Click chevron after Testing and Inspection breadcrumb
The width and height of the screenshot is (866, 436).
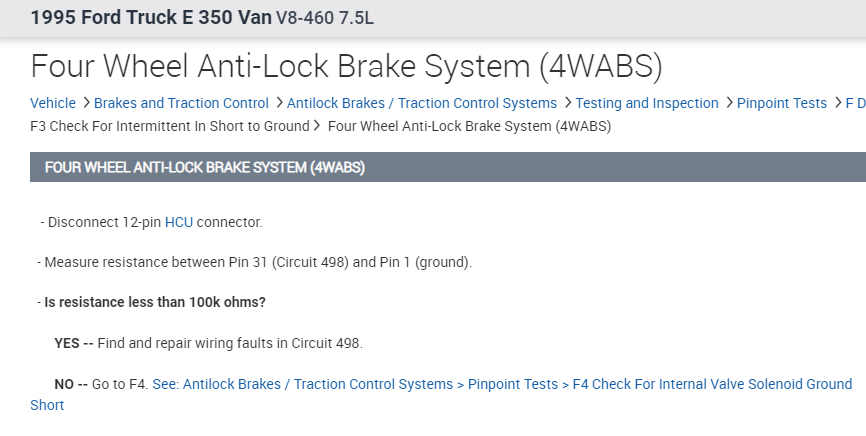[x=729, y=103]
